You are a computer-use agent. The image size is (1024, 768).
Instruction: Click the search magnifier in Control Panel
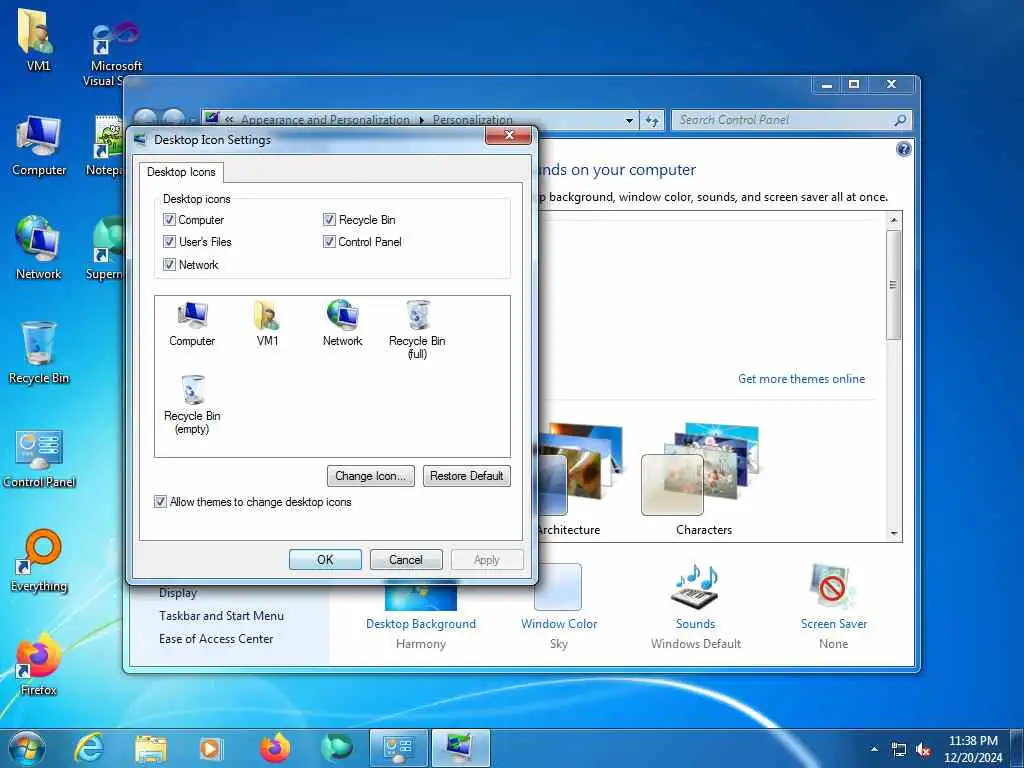point(900,120)
